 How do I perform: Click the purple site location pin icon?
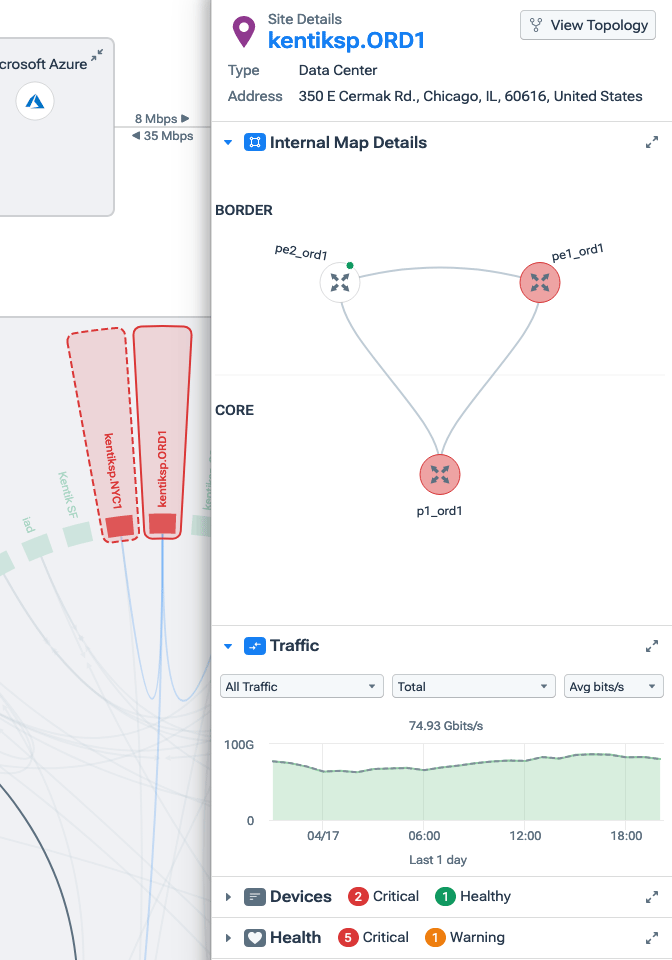[243, 31]
